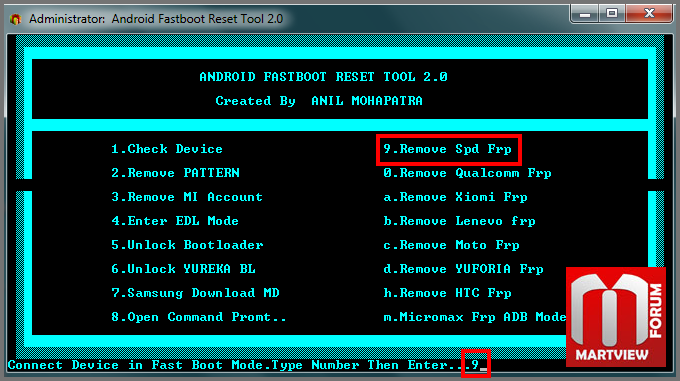680x381 pixels.
Task: Click menu line 'b.Remove Lenevo frp'
Action: click(459, 221)
